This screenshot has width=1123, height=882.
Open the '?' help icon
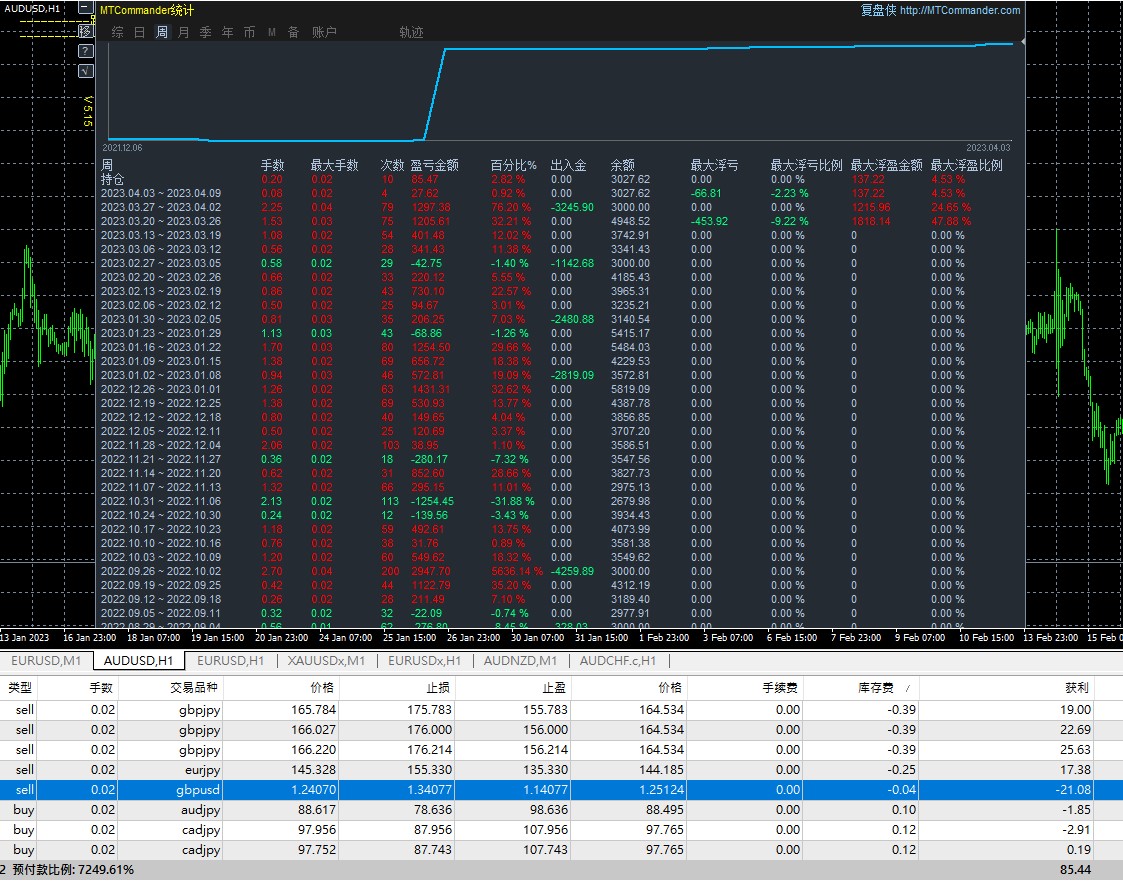(85, 51)
